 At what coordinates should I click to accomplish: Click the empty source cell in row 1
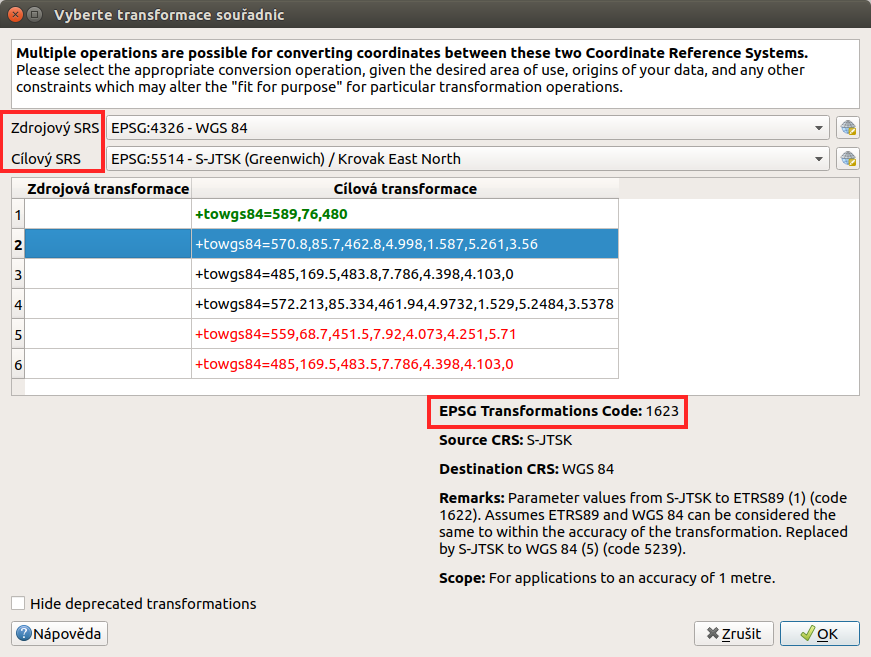[x=108, y=214]
